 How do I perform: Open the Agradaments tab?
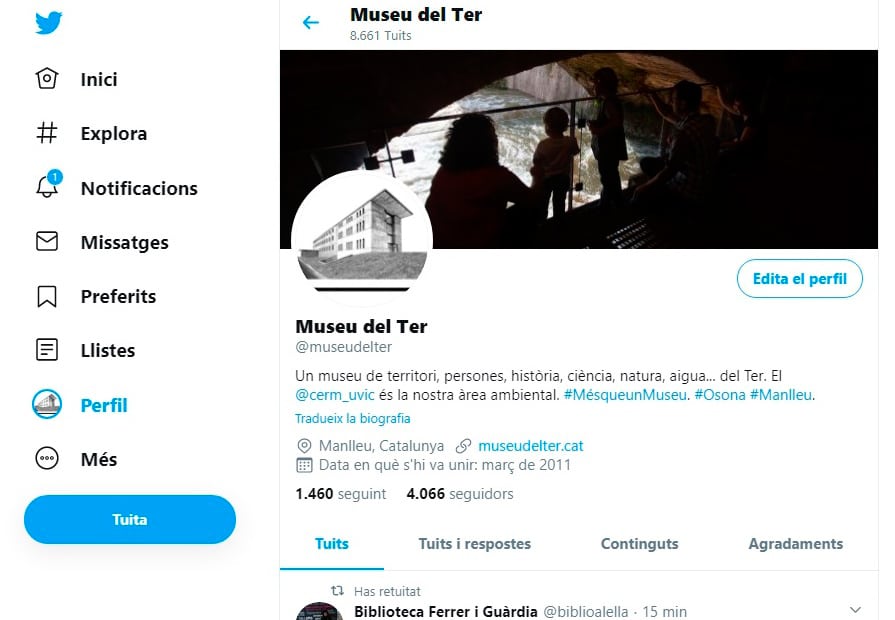coord(796,544)
